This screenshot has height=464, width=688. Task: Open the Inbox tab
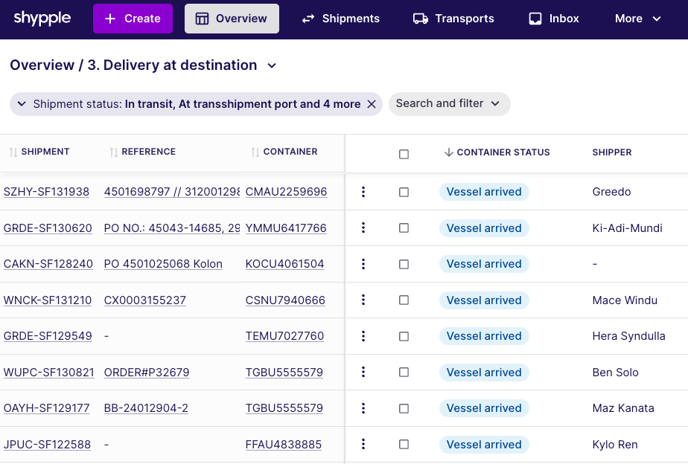(x=554, y=18)
